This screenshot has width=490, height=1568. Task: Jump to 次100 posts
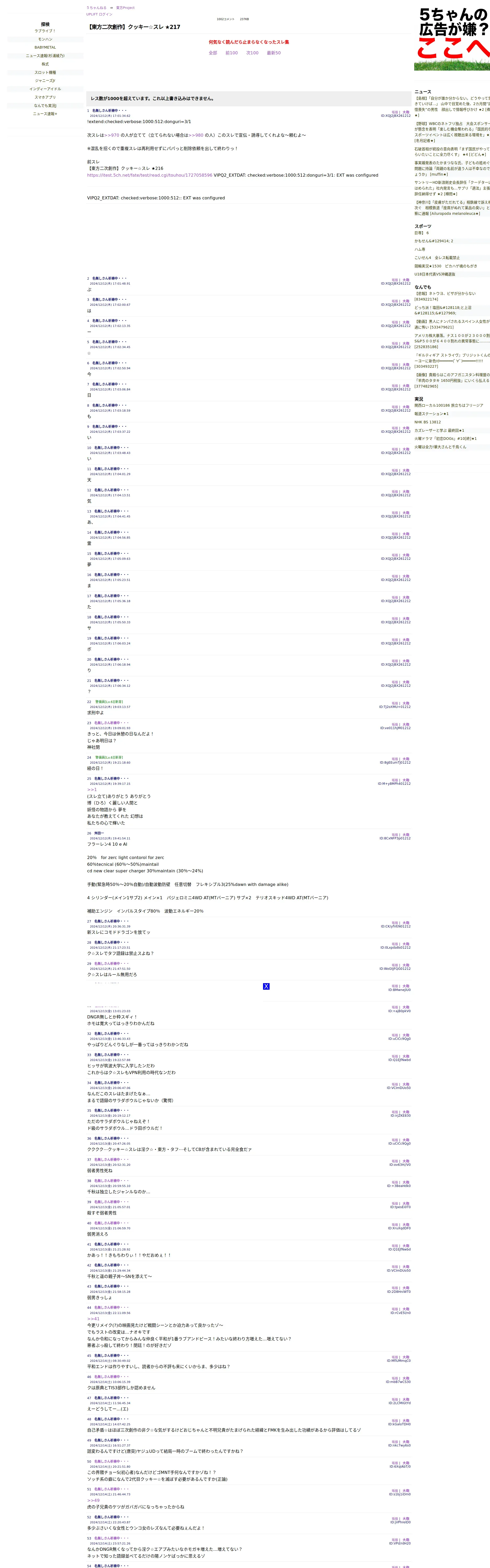252,53
